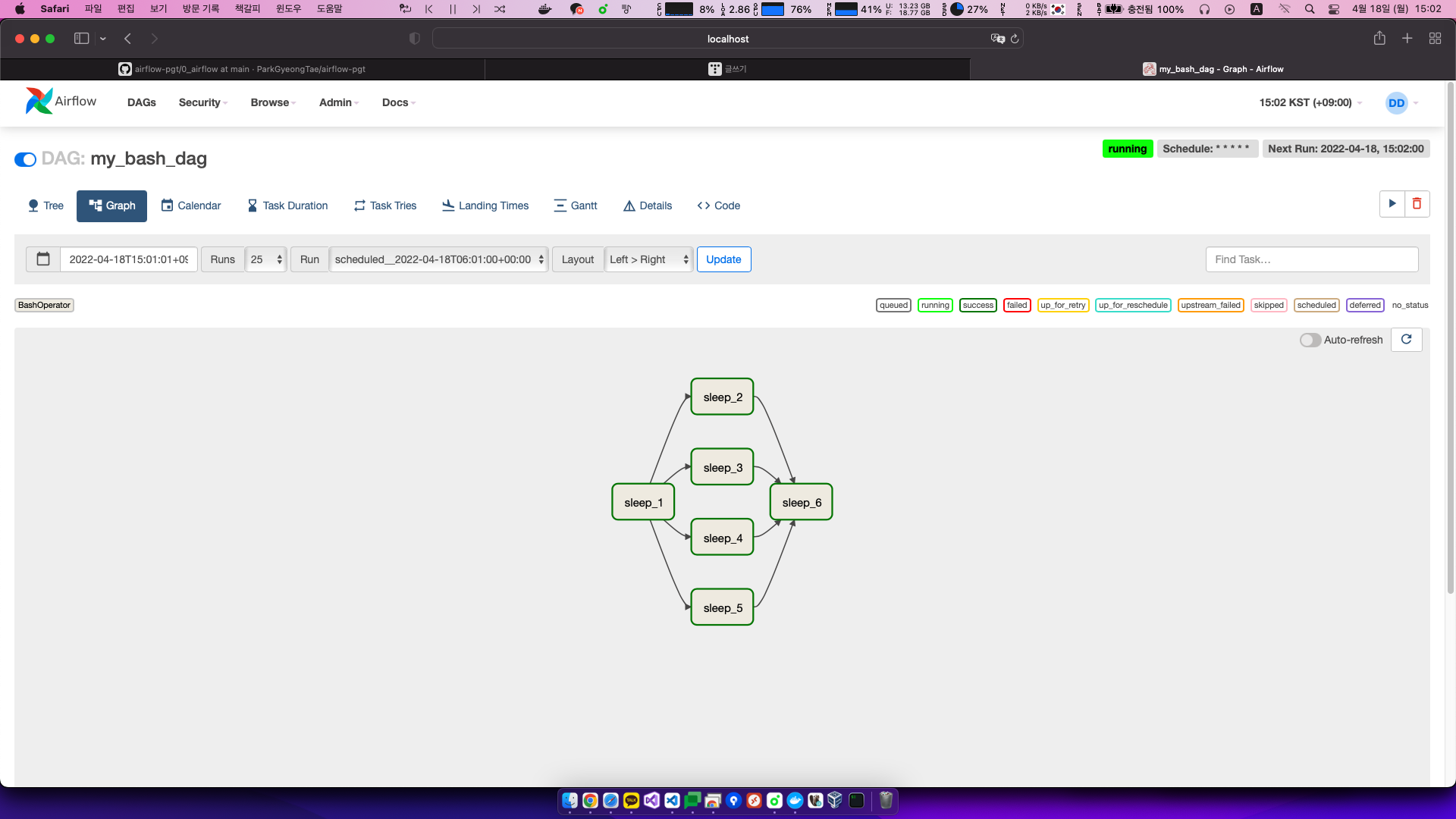Click the red Delete DAG trash icon
The height and width of the screenshot is (819, 1456).
click(x=1417, y=204)
